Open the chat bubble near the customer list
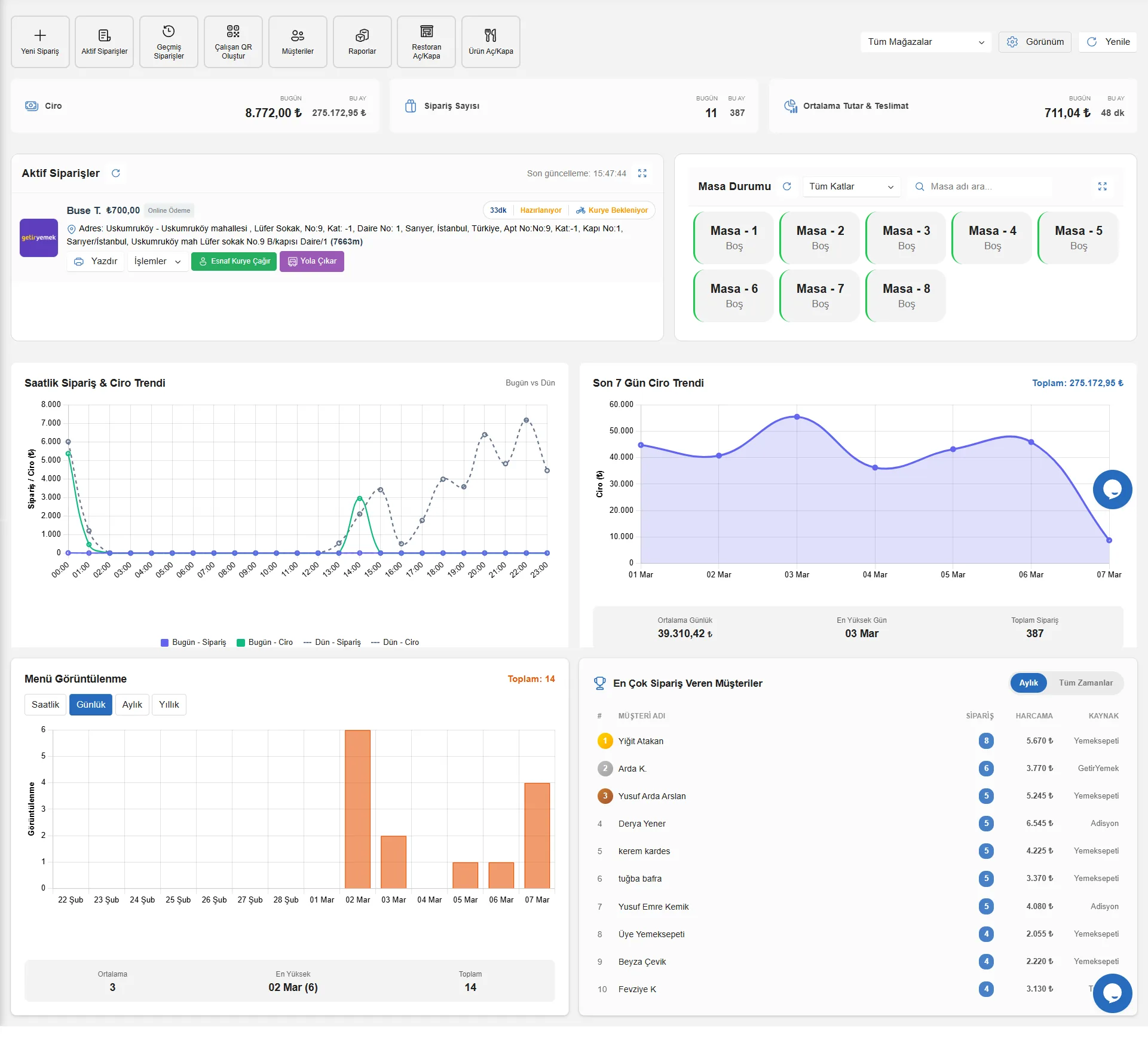1148x1037 pixels. (x=1112, y=993)
